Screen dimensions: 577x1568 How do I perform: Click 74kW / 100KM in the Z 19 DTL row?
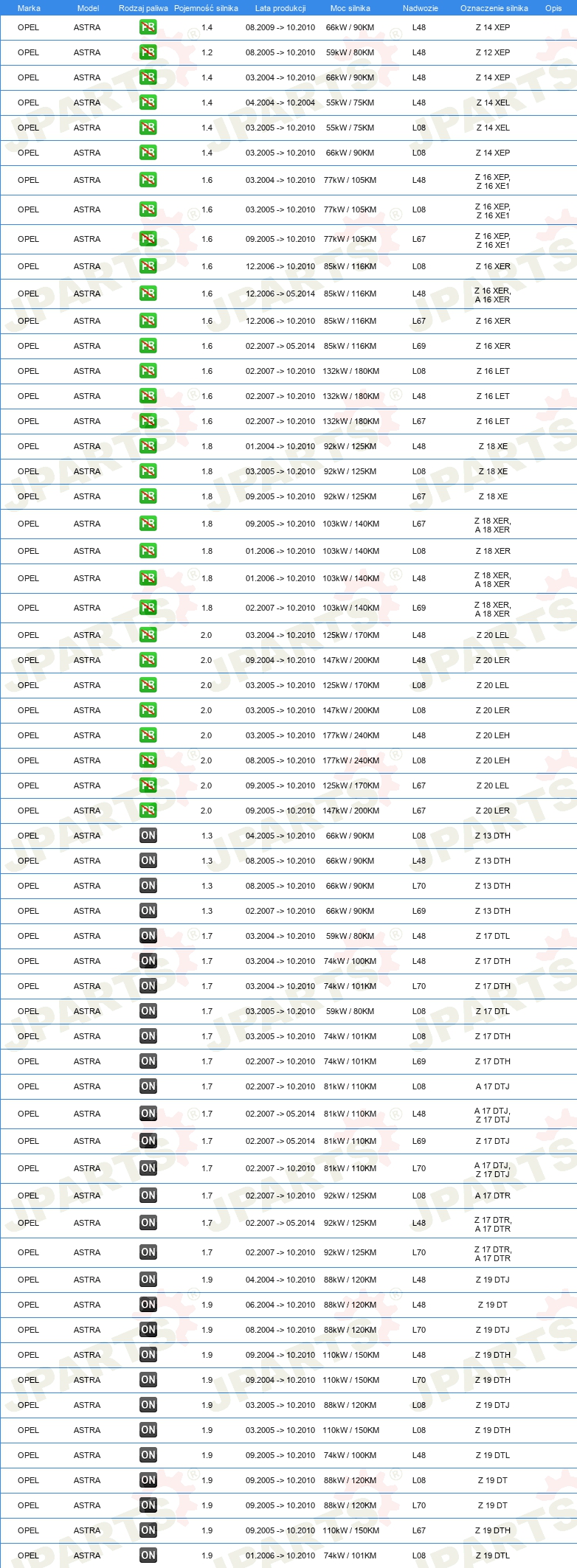[350, 1455]
